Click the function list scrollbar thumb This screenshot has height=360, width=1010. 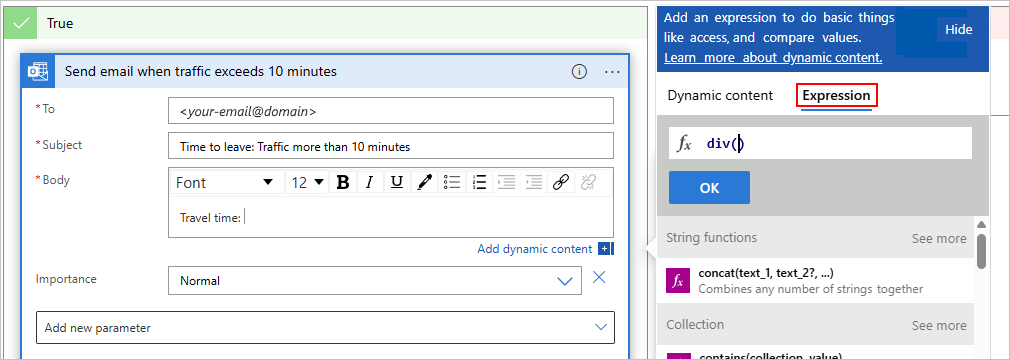point(981,251)
